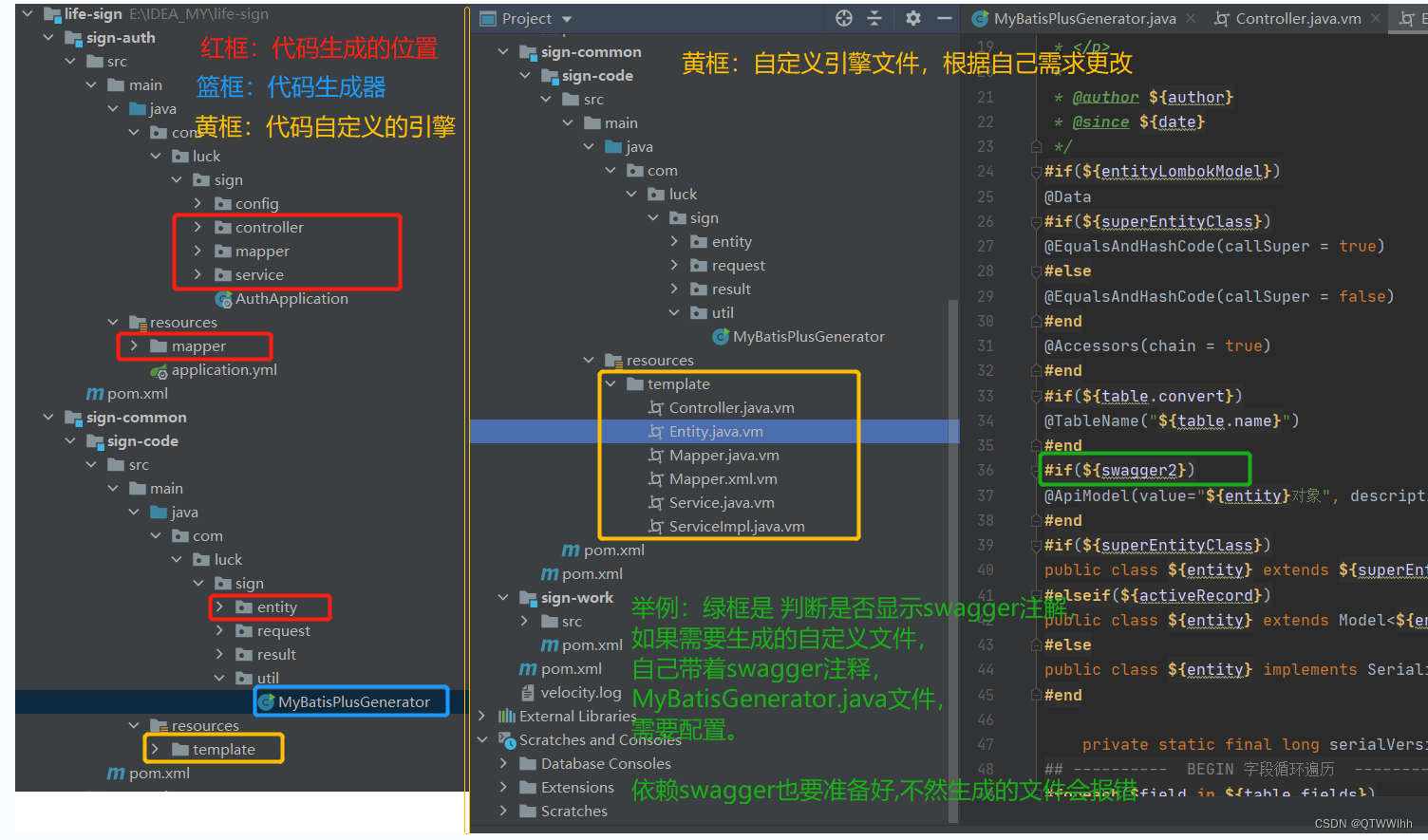
Task: Click life-sign project root folder icon
Action: pos(52,14)
